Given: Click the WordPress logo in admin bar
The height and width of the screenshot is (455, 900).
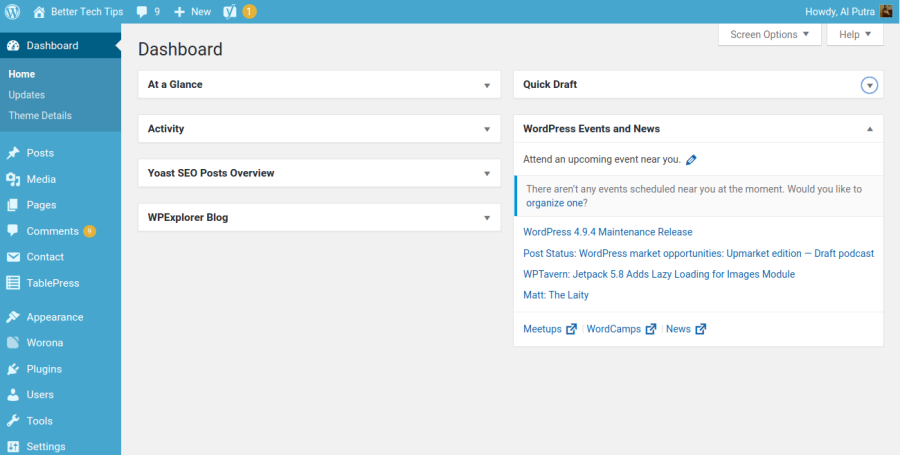Looking at the screenshot, I should coord(13,12).
